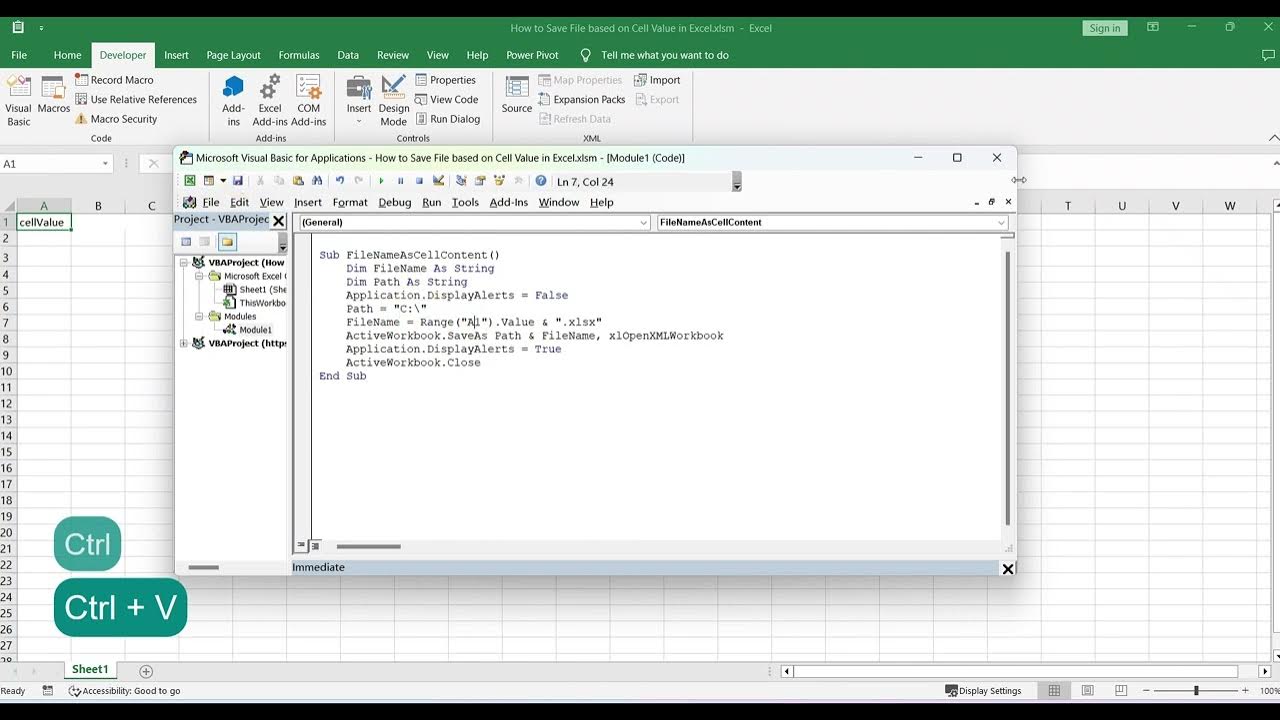
Task: Open the VBA Run menu
Action: 431,202
